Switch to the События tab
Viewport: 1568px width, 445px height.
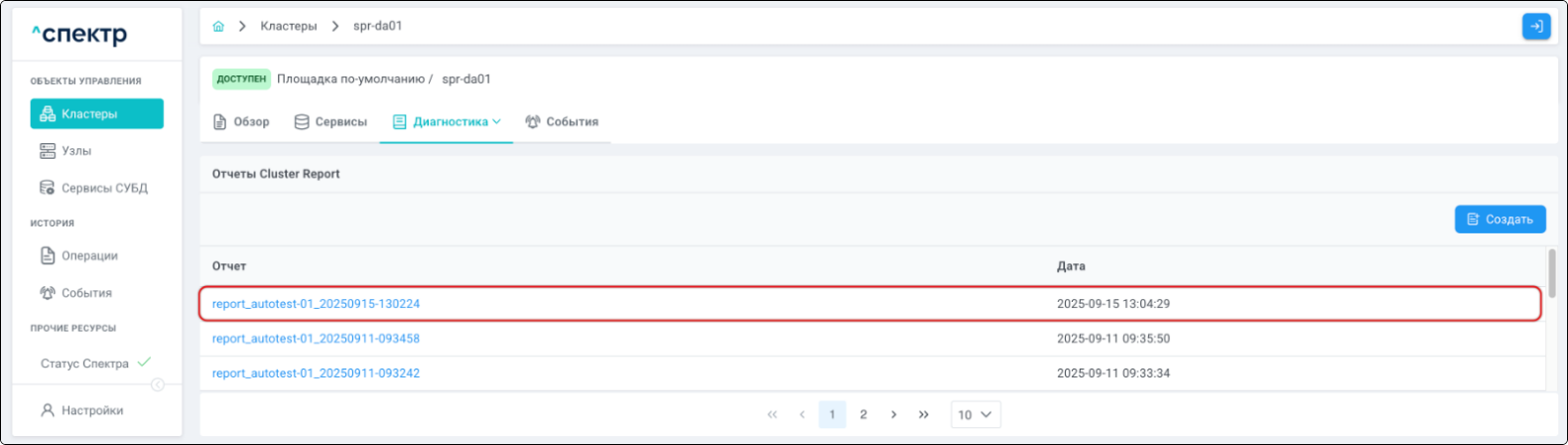pos(562,122)
